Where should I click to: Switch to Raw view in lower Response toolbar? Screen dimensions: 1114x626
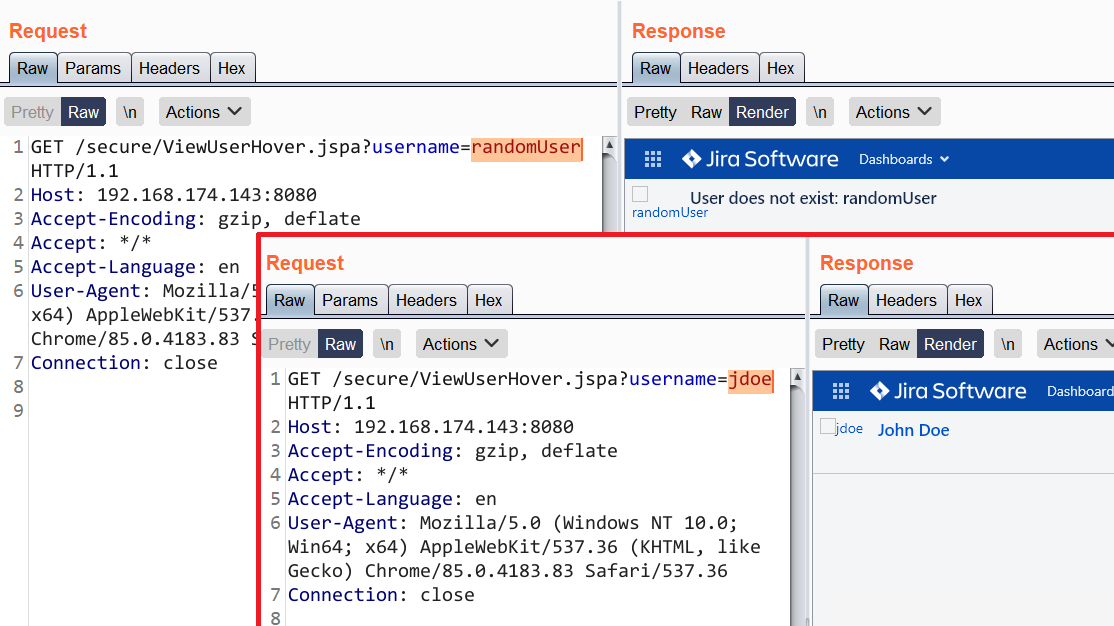[x=894, y=344]
